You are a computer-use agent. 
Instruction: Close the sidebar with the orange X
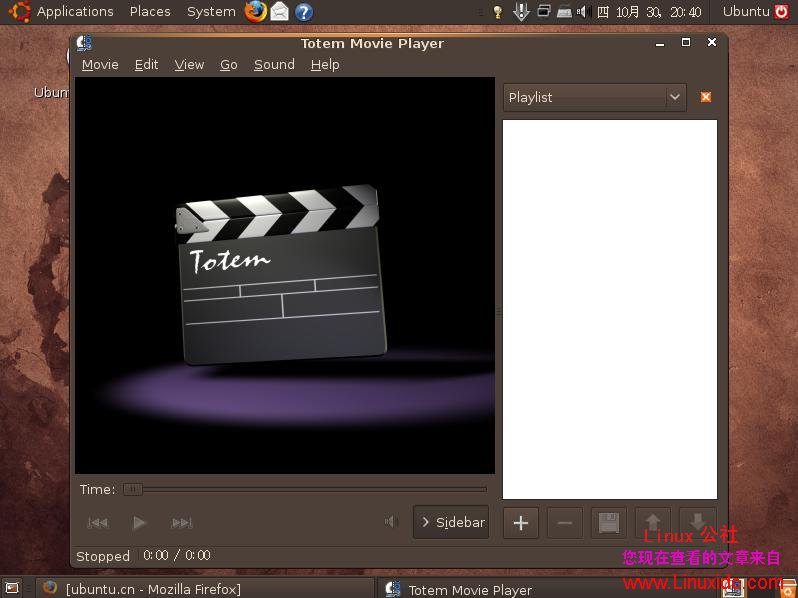tap(705, 97)
